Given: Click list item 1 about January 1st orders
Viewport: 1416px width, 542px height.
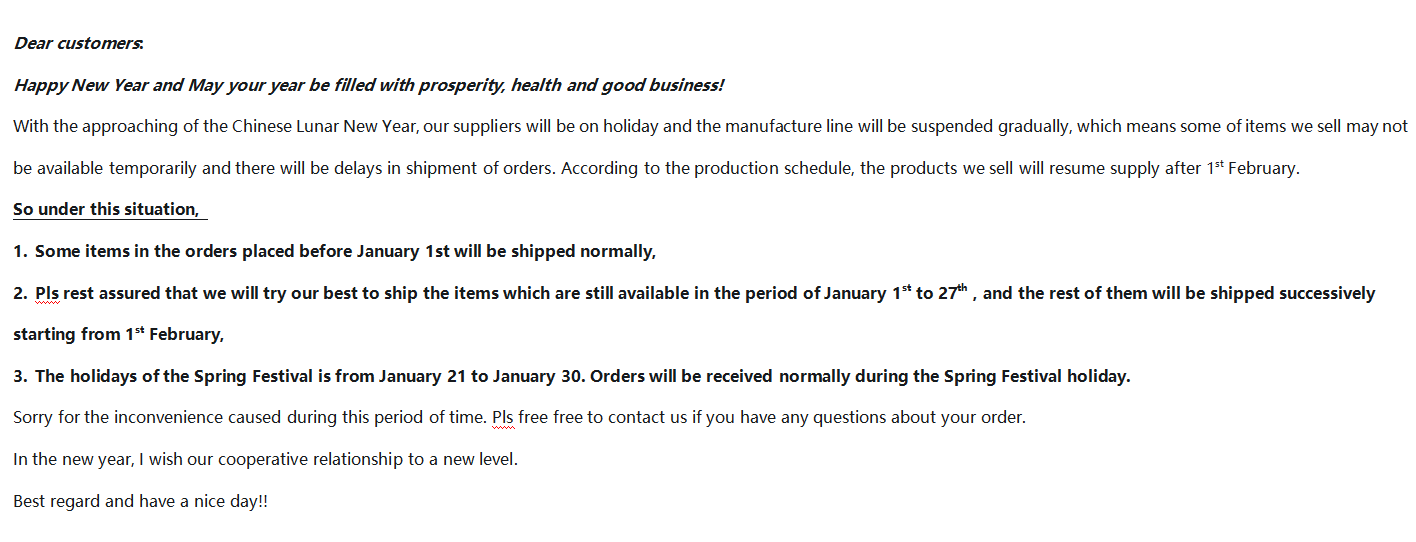Looking at the screenshot, I should (335, 251).
